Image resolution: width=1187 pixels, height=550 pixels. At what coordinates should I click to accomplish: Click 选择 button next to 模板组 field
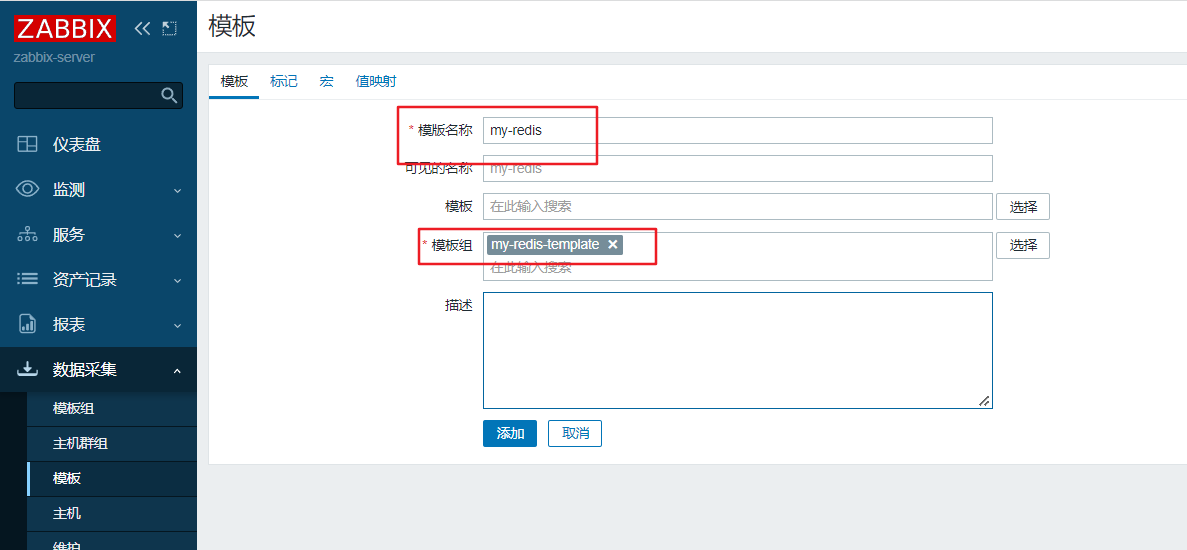(1023, 245)
